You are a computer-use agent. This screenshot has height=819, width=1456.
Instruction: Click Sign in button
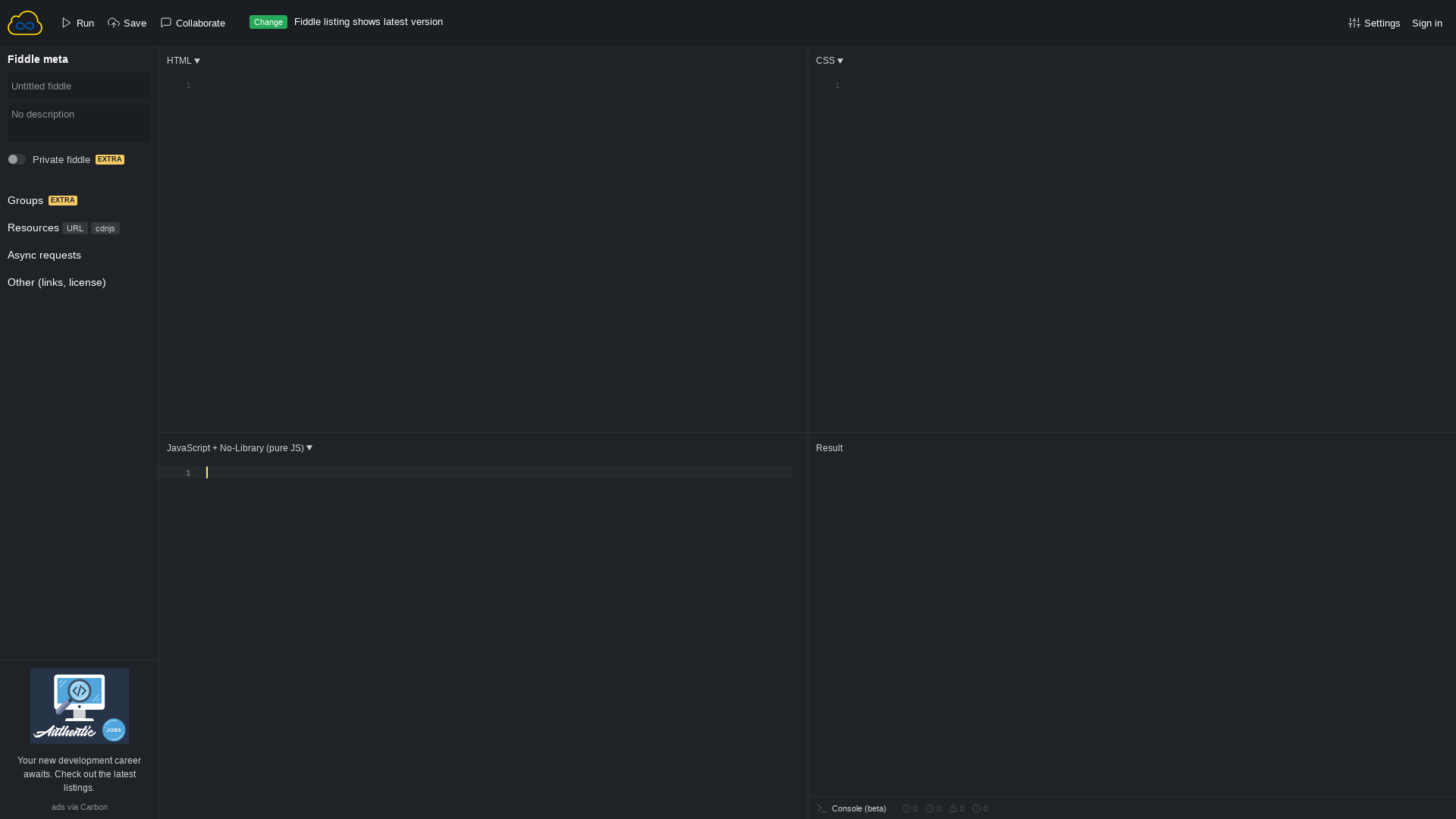[1427, 22]
